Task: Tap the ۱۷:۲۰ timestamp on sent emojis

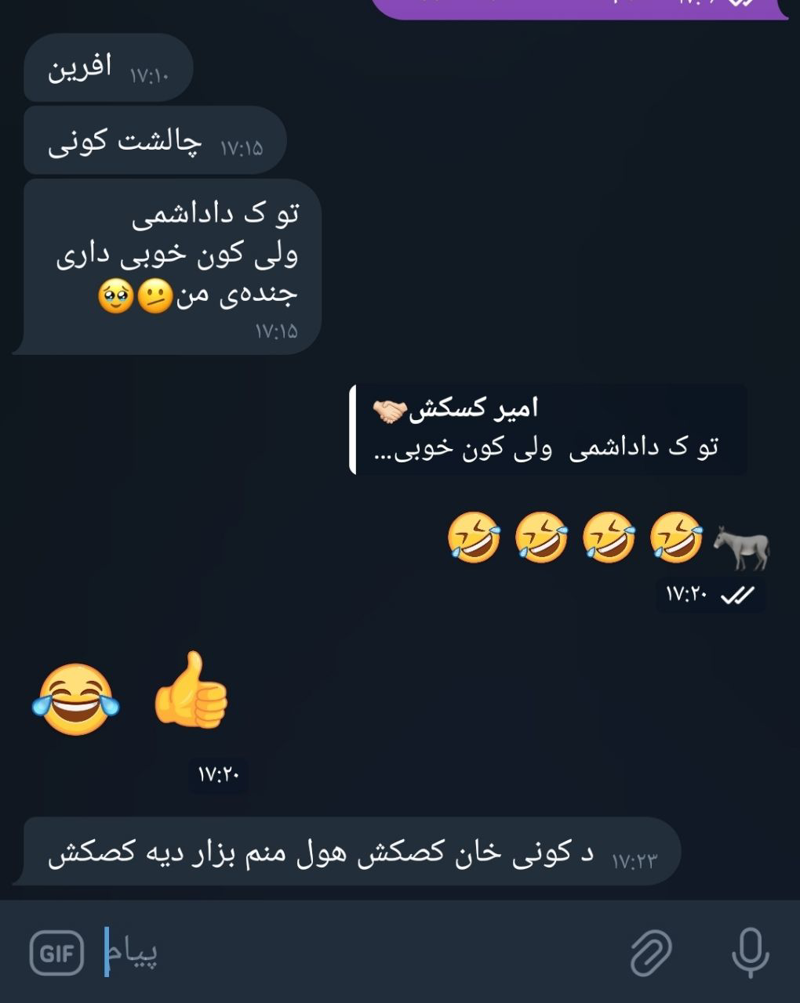Action: point(686,594)
